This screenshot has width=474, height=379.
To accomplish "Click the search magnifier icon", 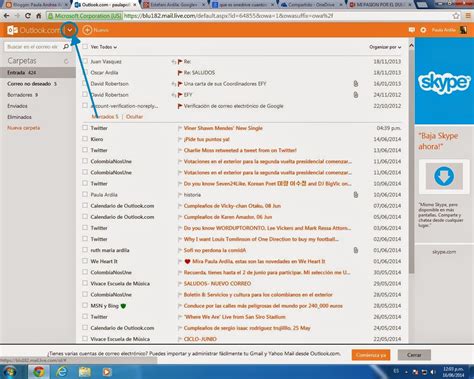I will pyautogui.click(x=66, y=47).
